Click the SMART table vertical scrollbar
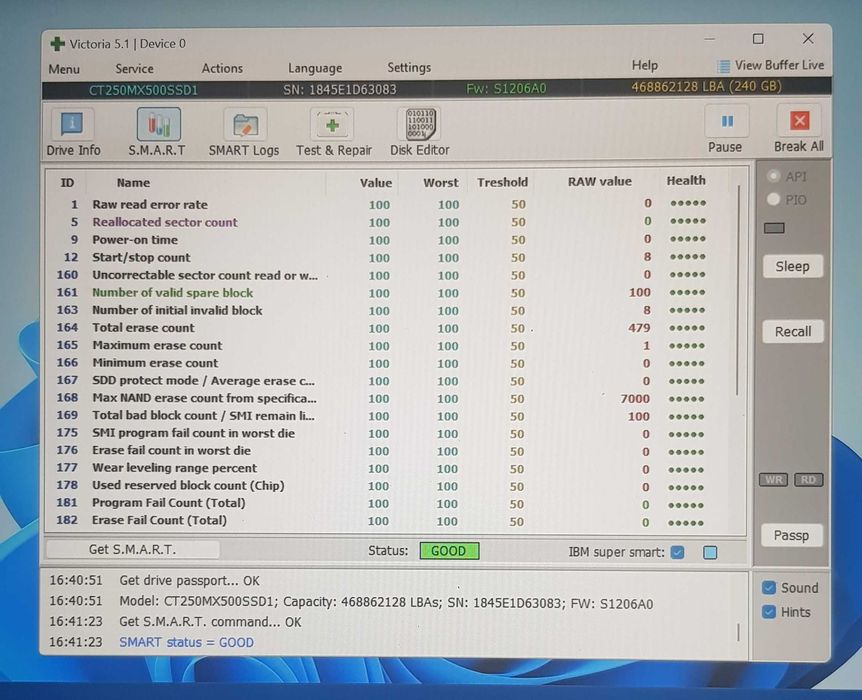The image size is (862, 700). click(x=737, y=290)
